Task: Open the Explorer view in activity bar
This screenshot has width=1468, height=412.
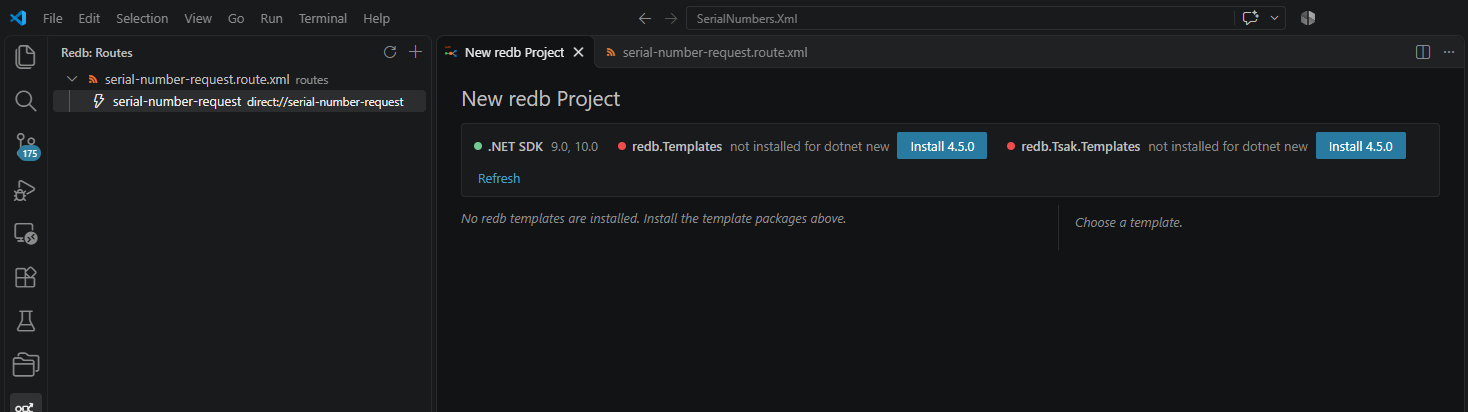Action: [x=25, y=56]
